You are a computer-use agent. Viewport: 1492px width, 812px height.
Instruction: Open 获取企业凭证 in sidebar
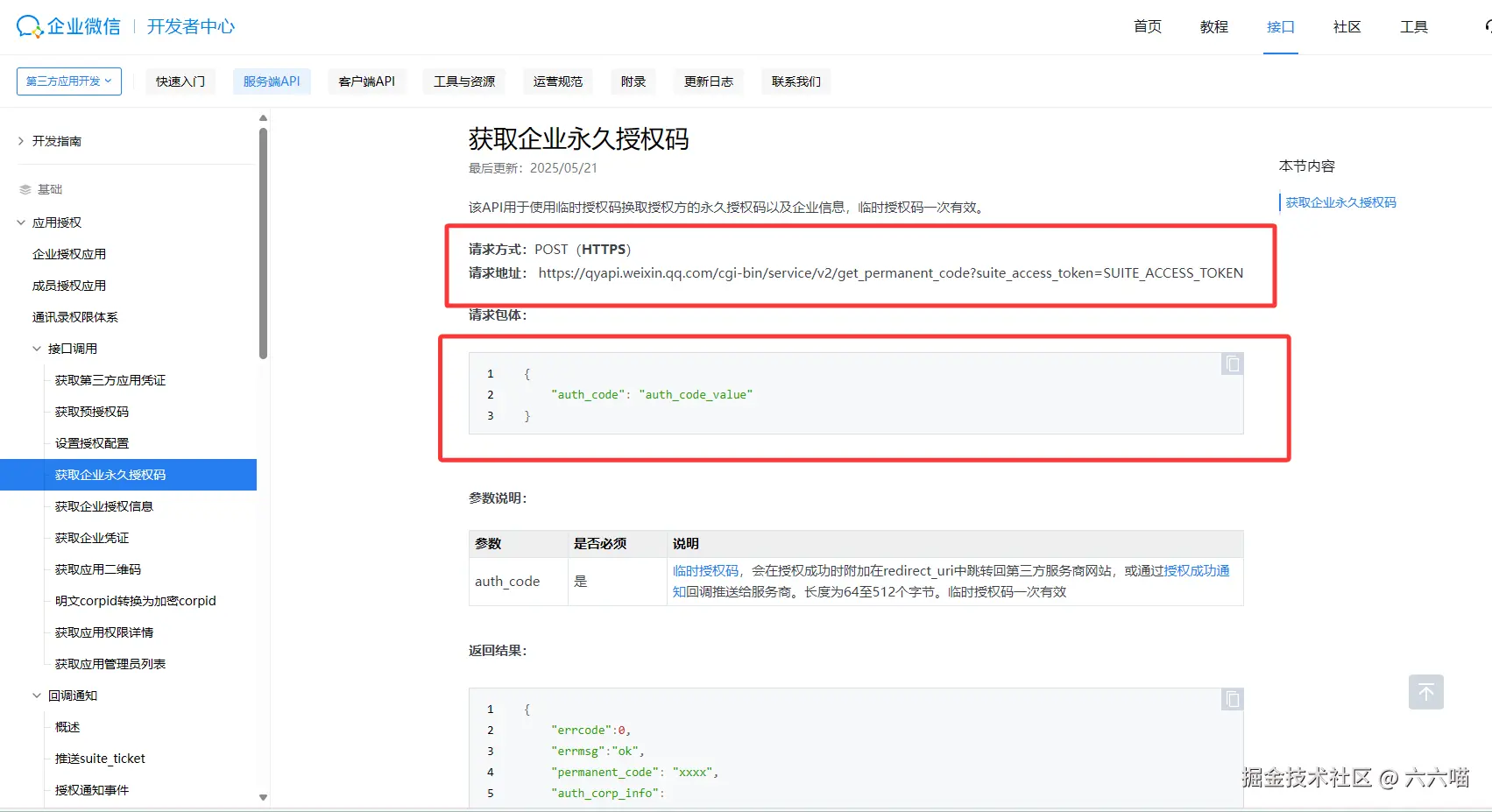(92, 538)
